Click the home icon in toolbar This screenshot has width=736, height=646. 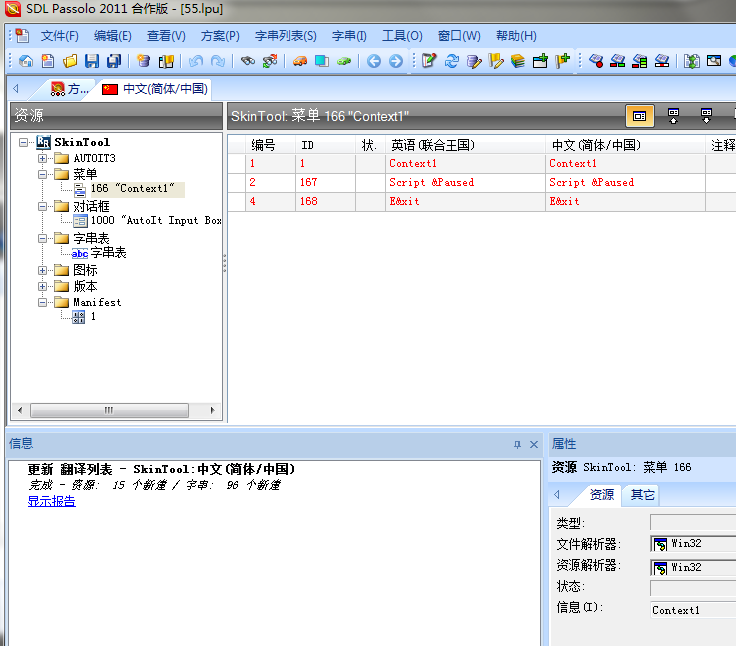[26, 61]
